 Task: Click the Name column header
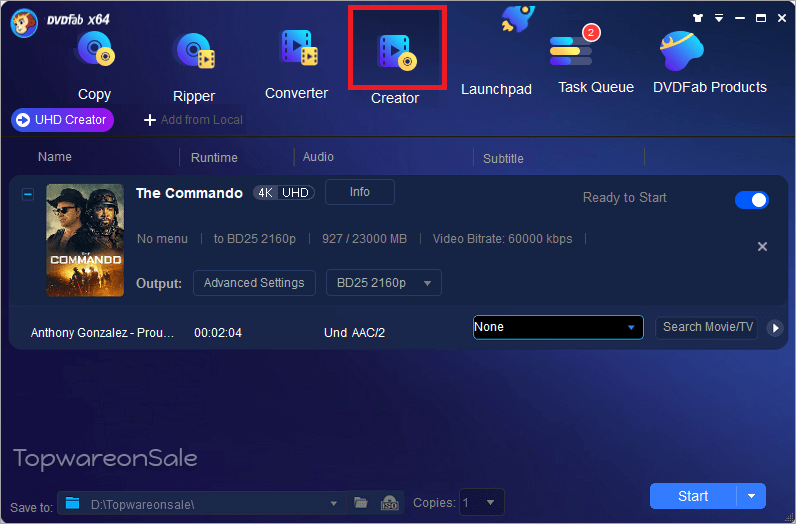click(x=55, y=157)
